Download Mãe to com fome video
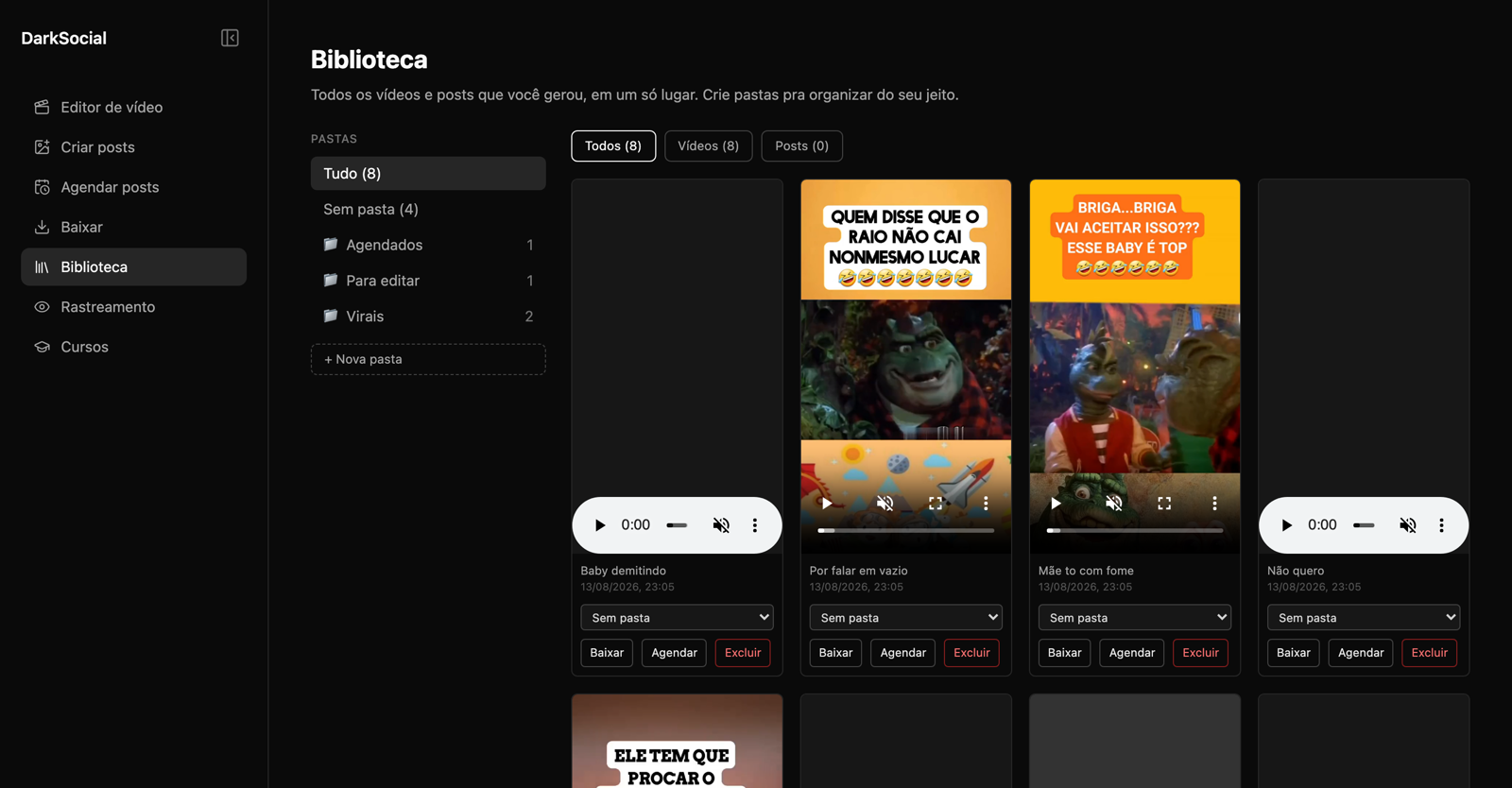Viewport: 1512px width, 788px height. [x=1064, y=653]
